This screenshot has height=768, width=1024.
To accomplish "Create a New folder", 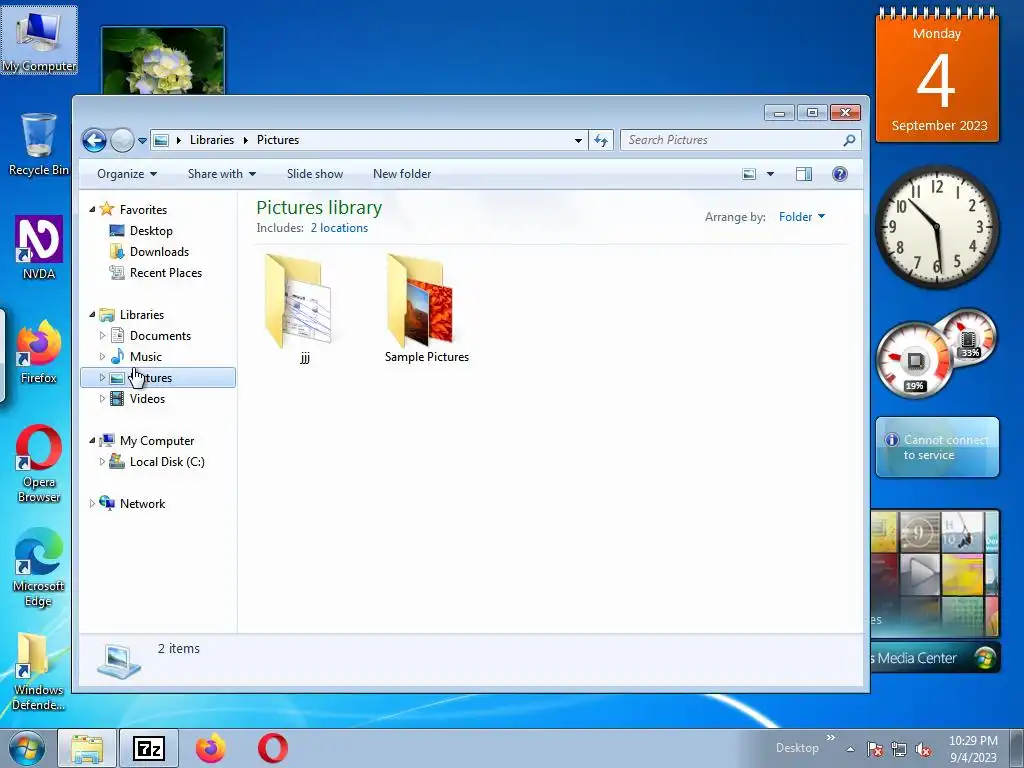I will point(402,174).
